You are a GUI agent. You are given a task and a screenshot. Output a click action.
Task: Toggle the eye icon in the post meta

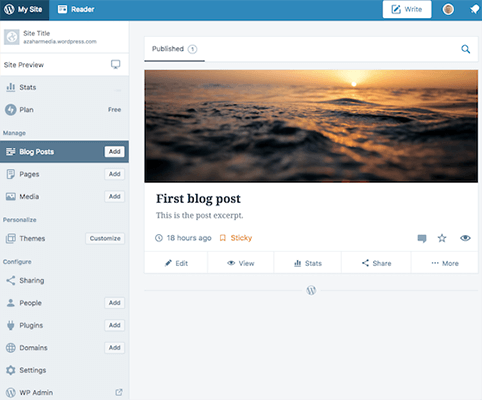[465, 238]
